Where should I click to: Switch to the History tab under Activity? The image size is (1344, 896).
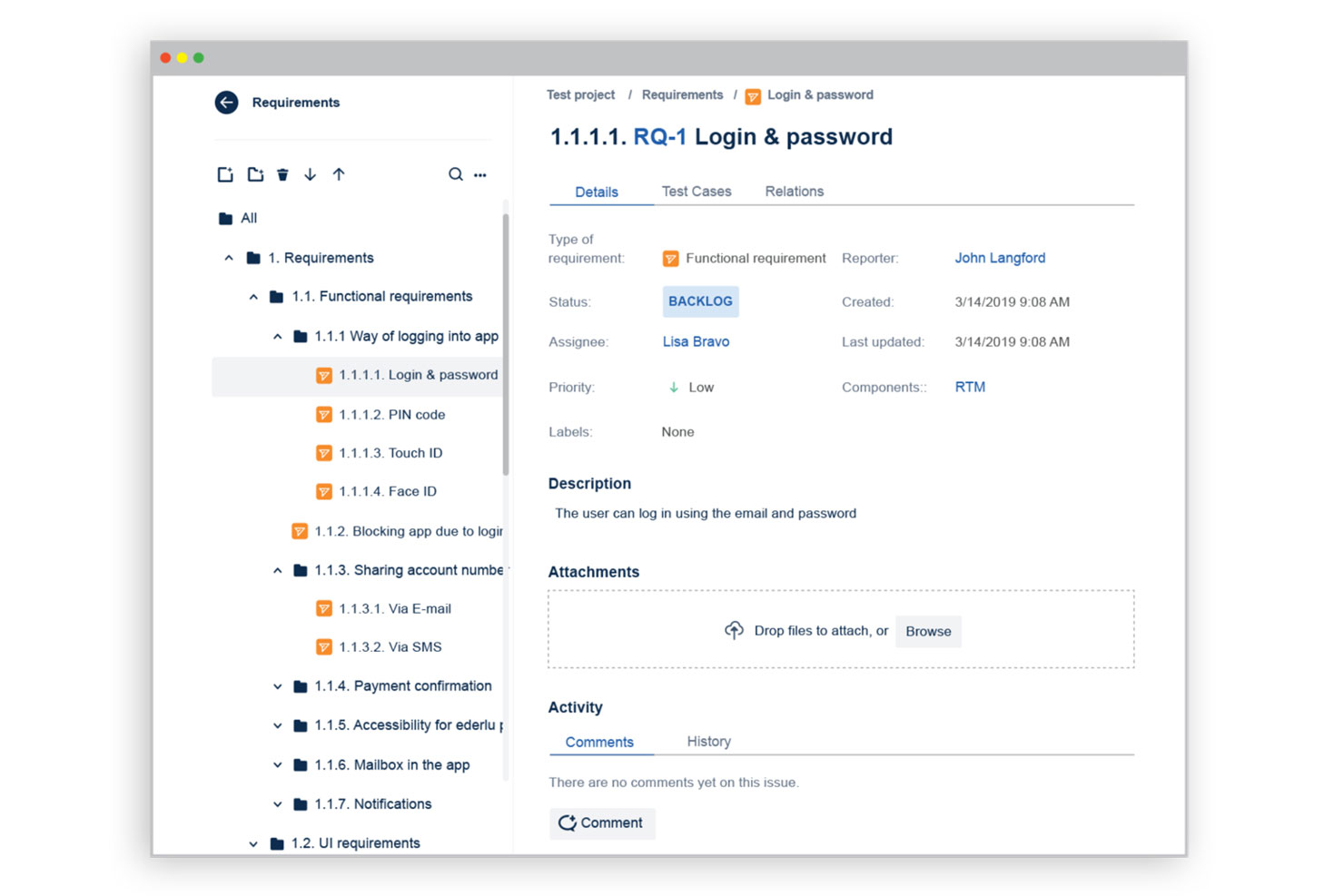(x=708, y=741)
